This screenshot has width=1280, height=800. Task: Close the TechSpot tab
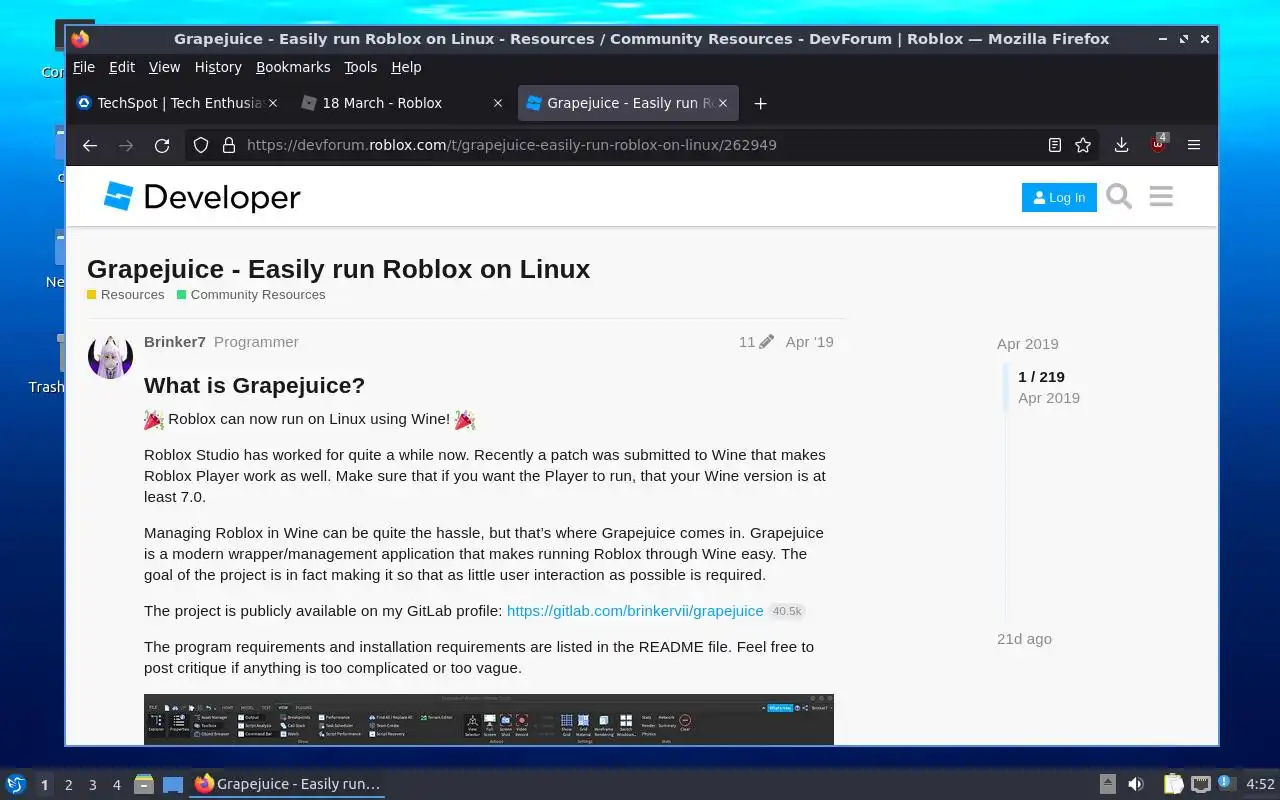[x=274, y=103]
